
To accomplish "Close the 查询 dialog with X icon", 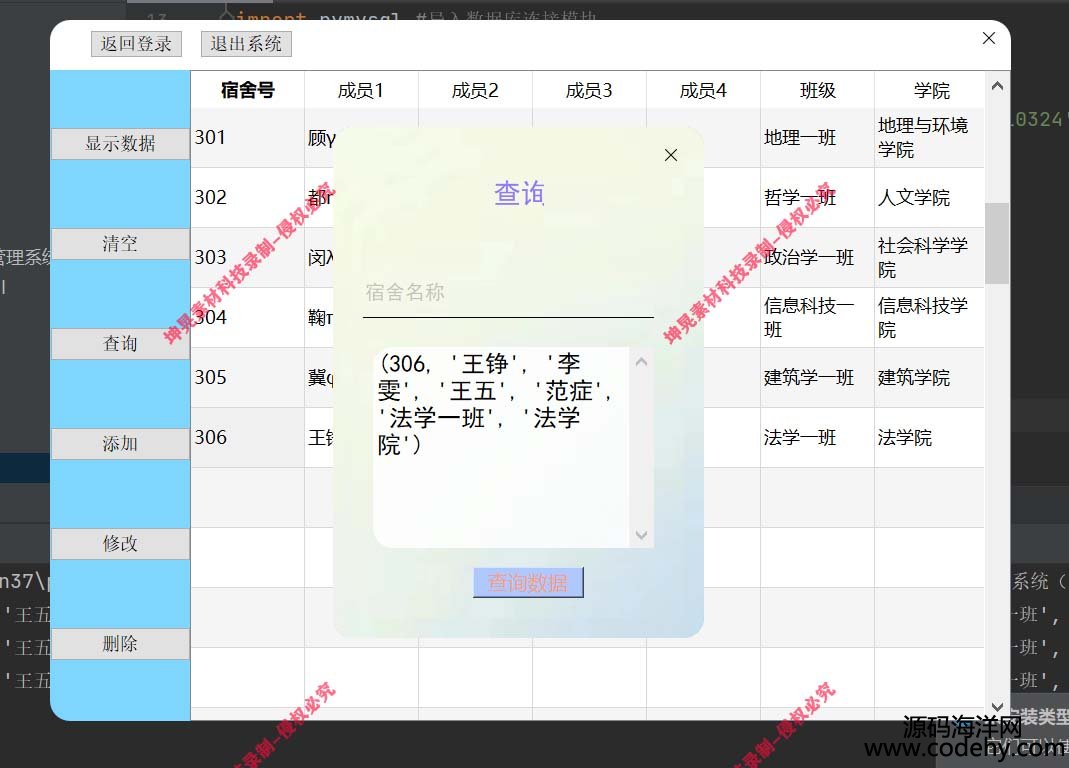I will 671,155.
